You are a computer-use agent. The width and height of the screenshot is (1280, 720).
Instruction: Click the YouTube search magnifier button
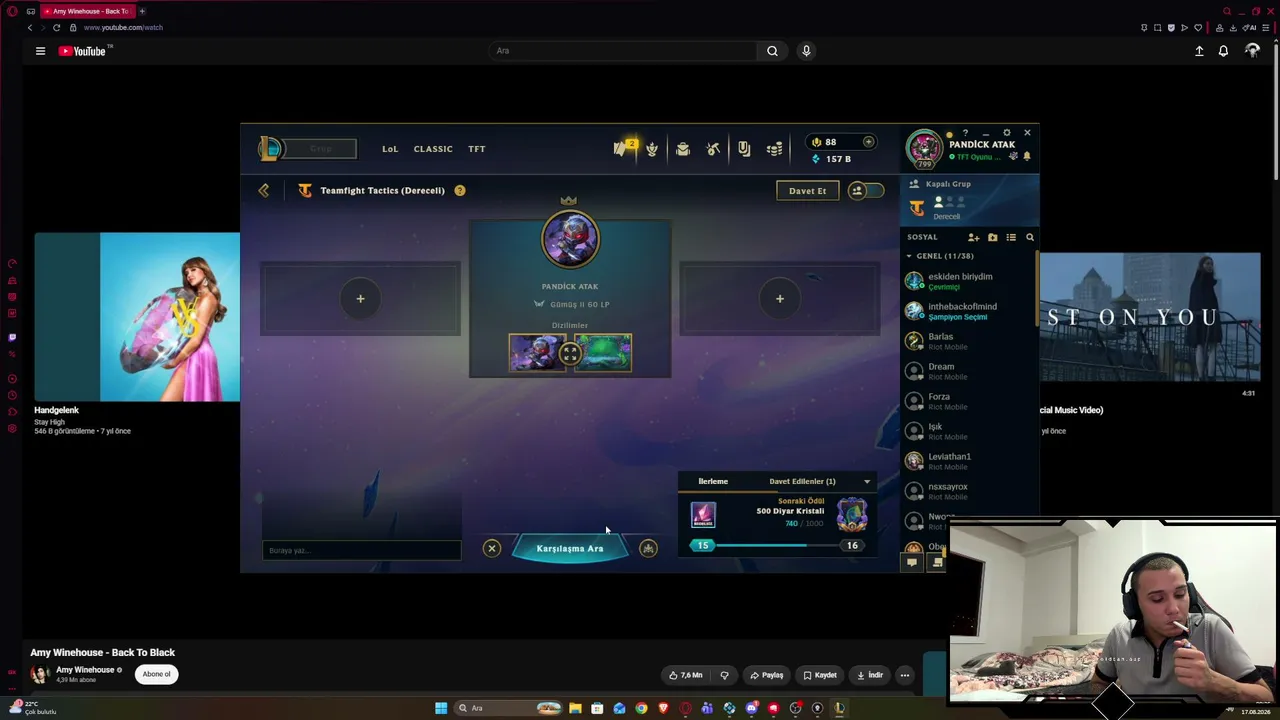(772, 51)
